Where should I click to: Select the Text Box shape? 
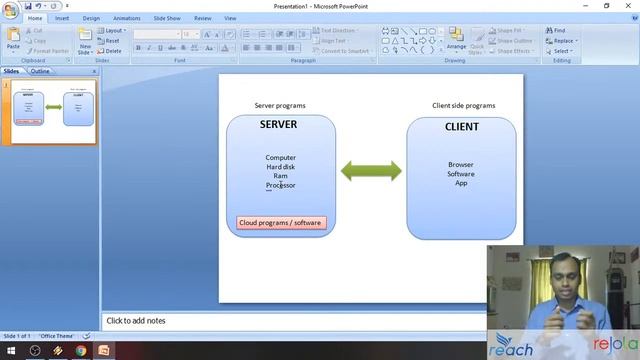point(395,31)
